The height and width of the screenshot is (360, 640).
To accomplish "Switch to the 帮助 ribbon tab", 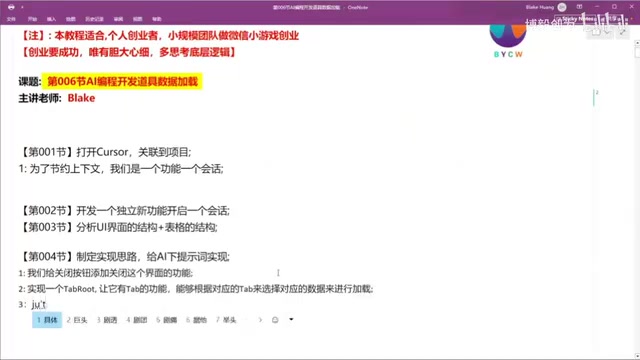I will click(x=157, y=19).
